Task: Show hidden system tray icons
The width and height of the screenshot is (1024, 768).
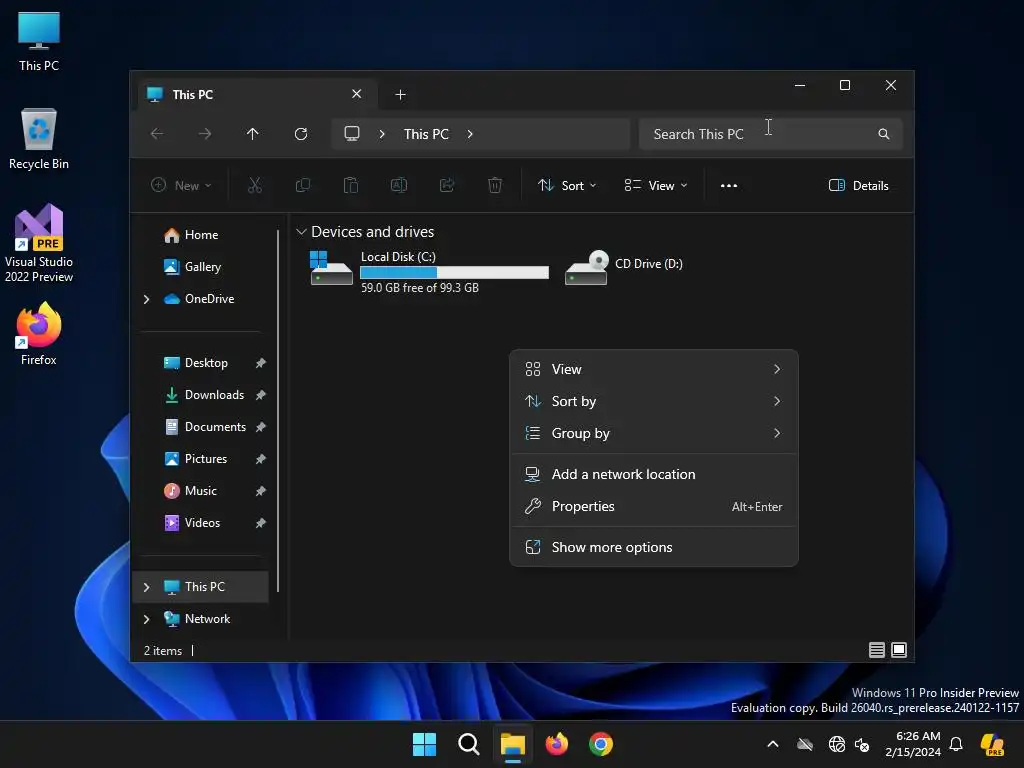Action: pos(773,744)
